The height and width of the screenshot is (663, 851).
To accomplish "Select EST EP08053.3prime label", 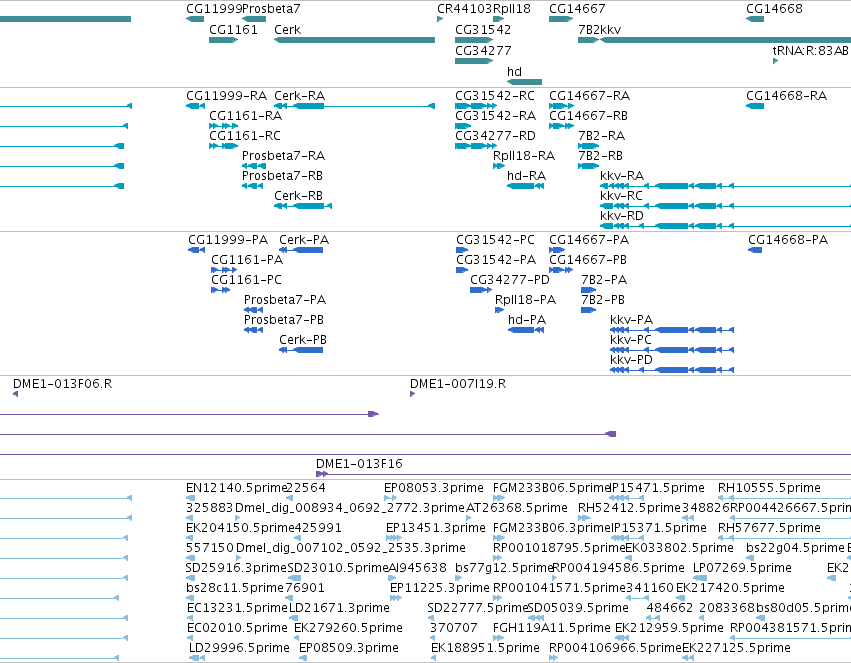I will (434, 488).
